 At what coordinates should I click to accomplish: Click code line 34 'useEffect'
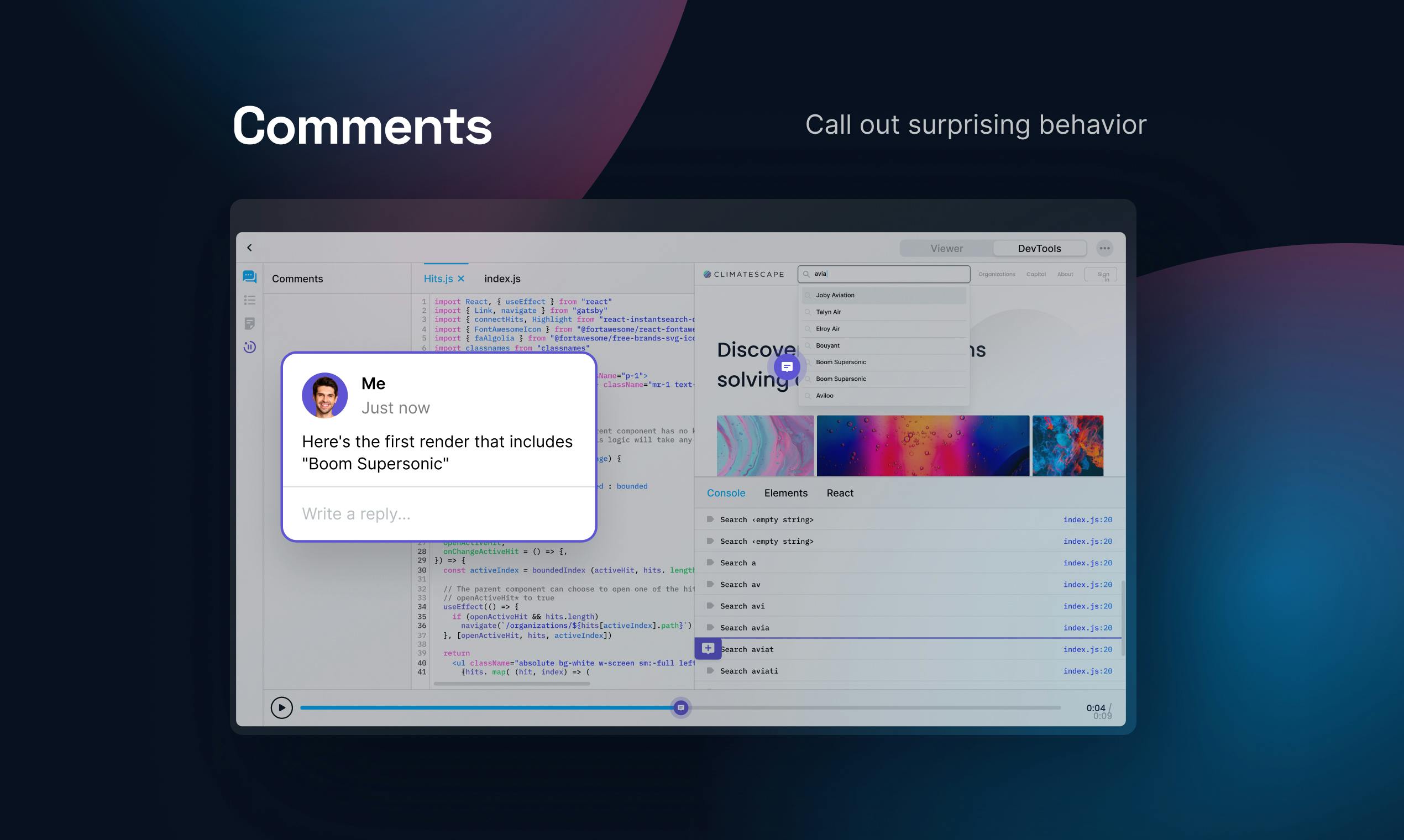[x=481, y=607]
